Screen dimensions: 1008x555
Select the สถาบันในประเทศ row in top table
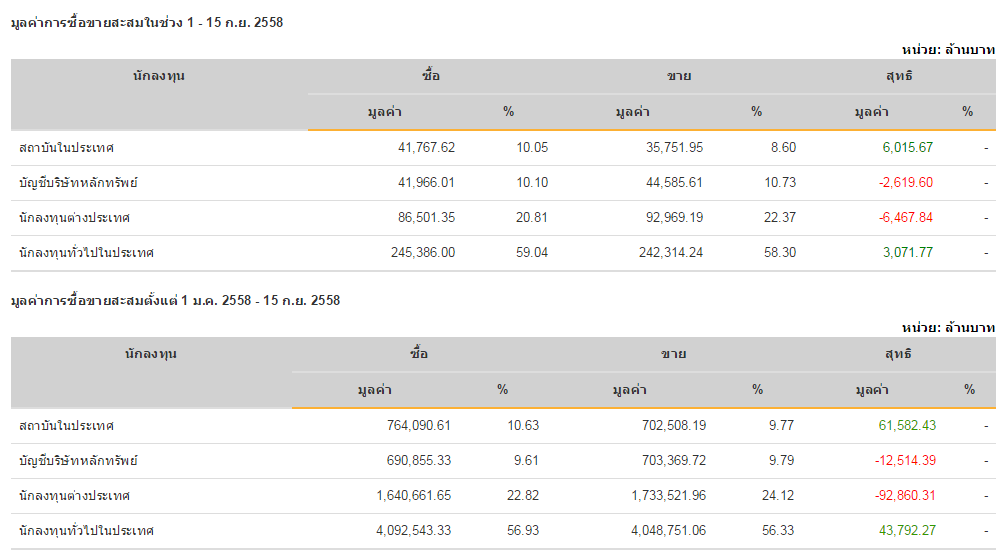(x=66, y=148)
